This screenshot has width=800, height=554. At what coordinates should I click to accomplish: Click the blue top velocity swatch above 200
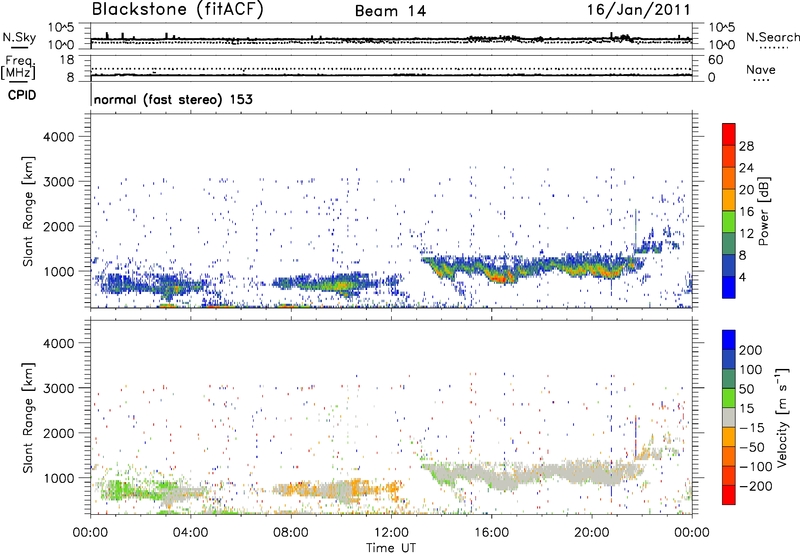[729, 340]
